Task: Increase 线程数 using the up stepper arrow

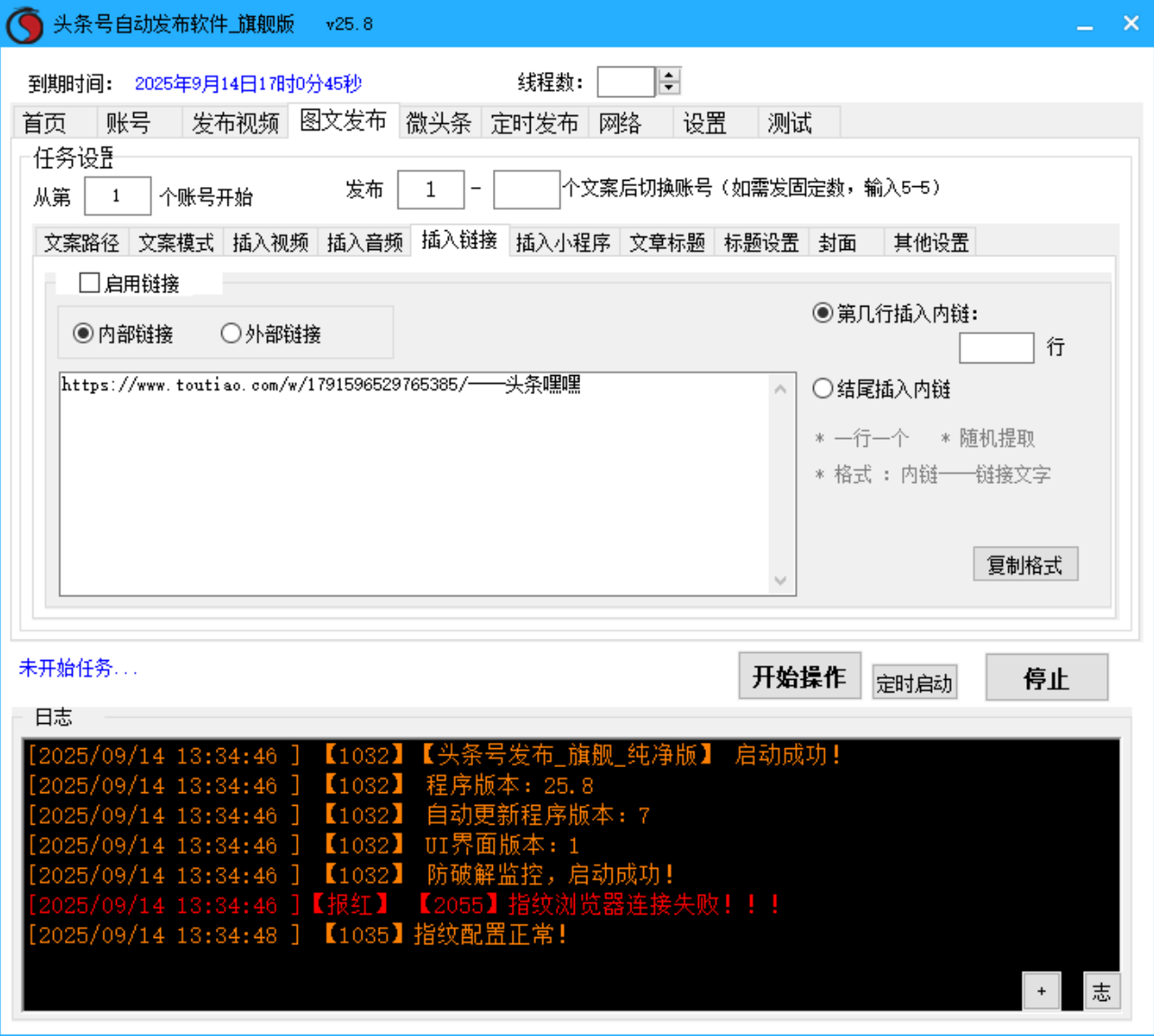Action: point(667,75)
